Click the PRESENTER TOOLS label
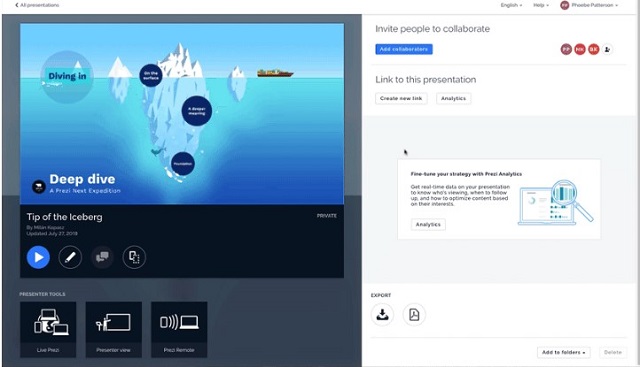640x367 pixels. (x=42, y=294)
